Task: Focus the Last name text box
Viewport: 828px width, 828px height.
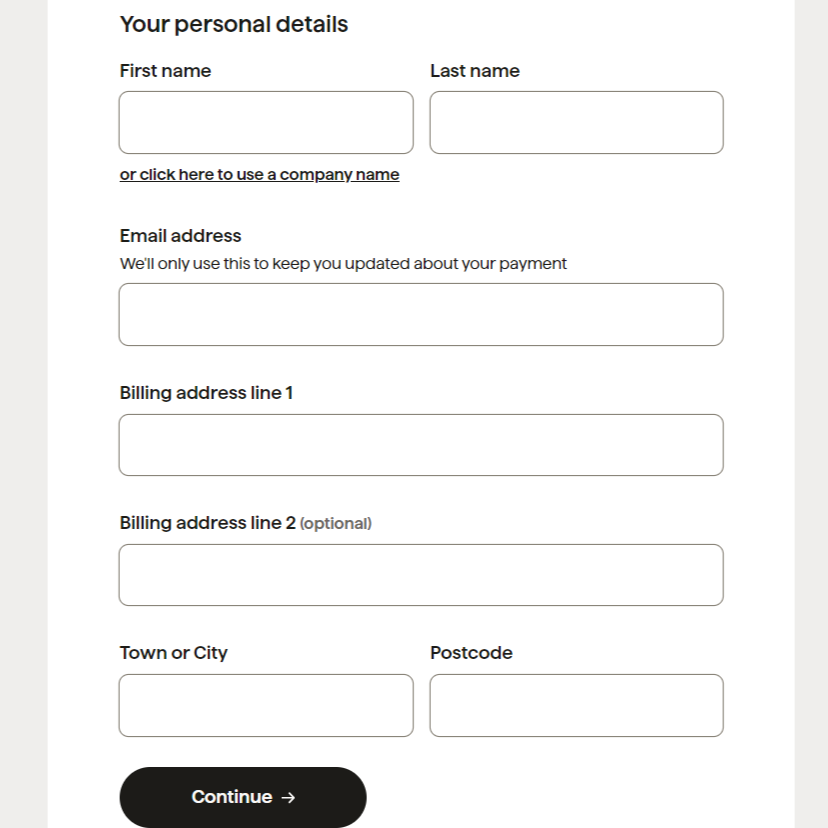Action: [576, 123]
